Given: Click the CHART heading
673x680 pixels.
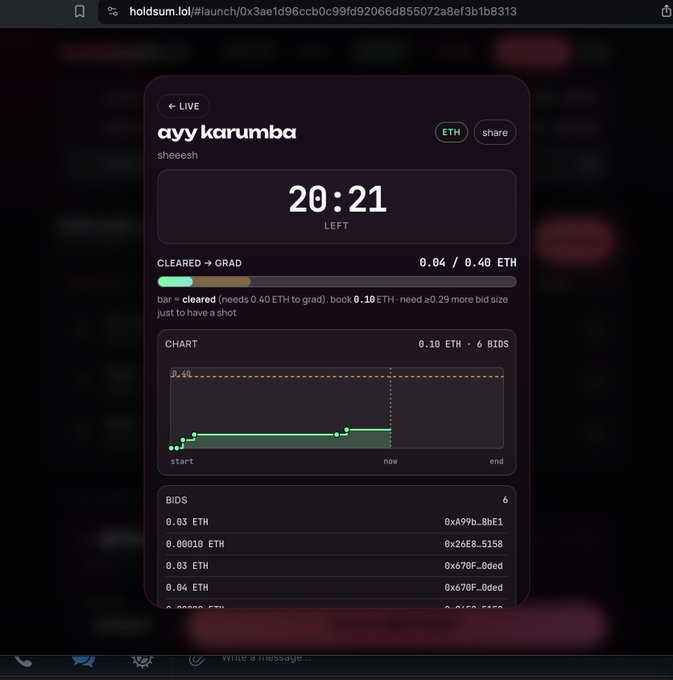Looking at the screenshot, I should point(181,344).
